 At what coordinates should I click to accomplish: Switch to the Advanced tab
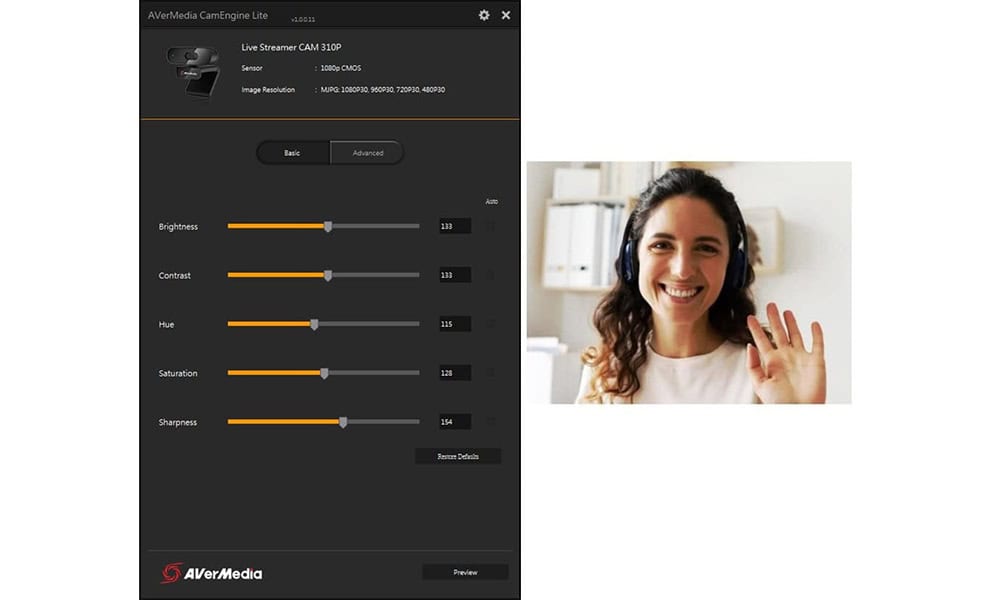pos(367,153)
